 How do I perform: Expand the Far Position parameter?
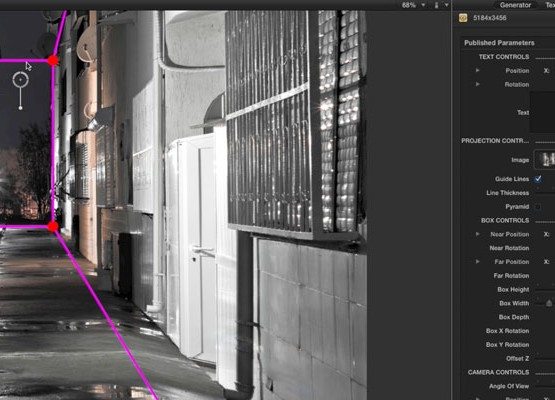477,262
